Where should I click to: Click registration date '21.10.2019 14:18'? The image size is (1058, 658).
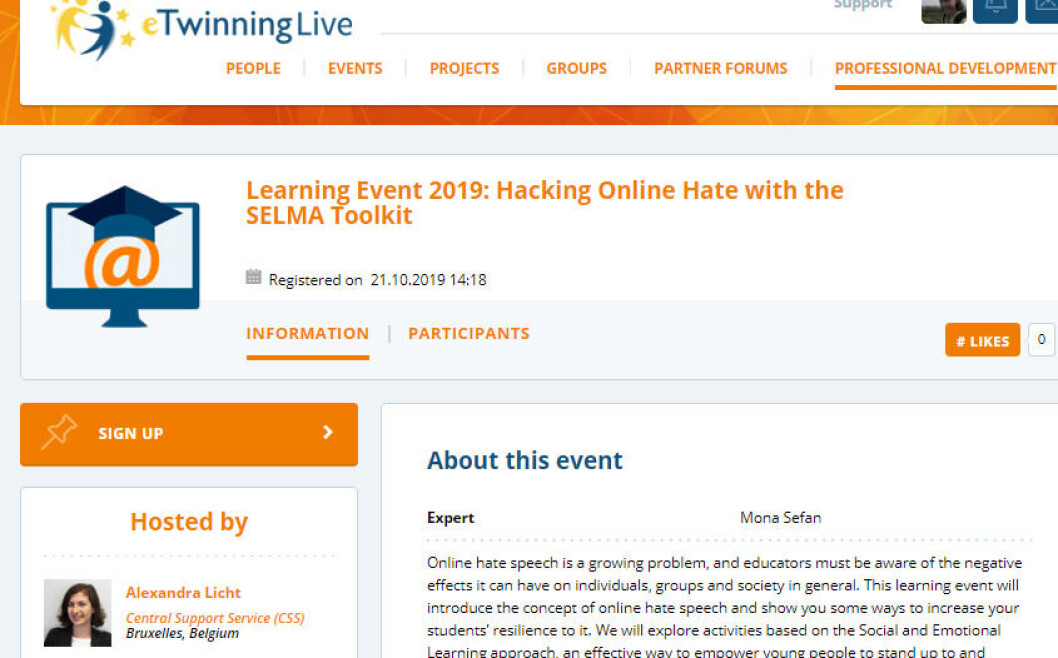pos(428,279)
